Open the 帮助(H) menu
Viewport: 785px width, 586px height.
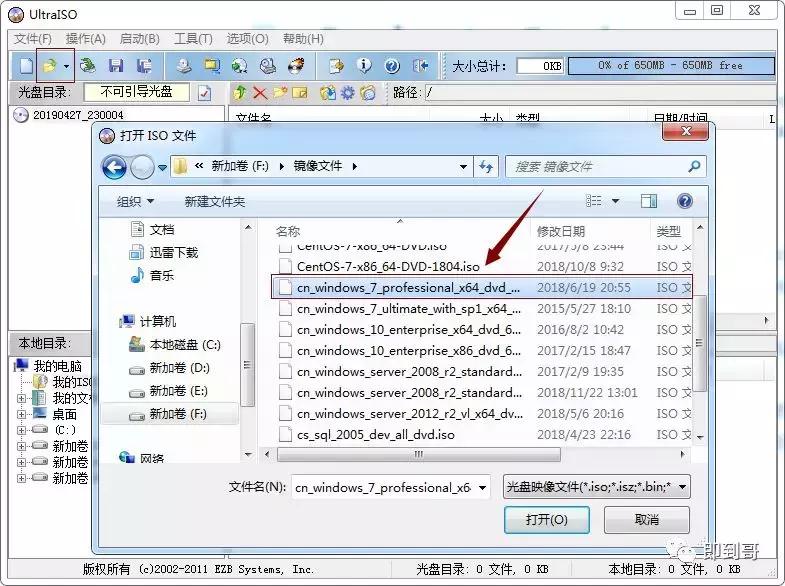tap(303, 39)
